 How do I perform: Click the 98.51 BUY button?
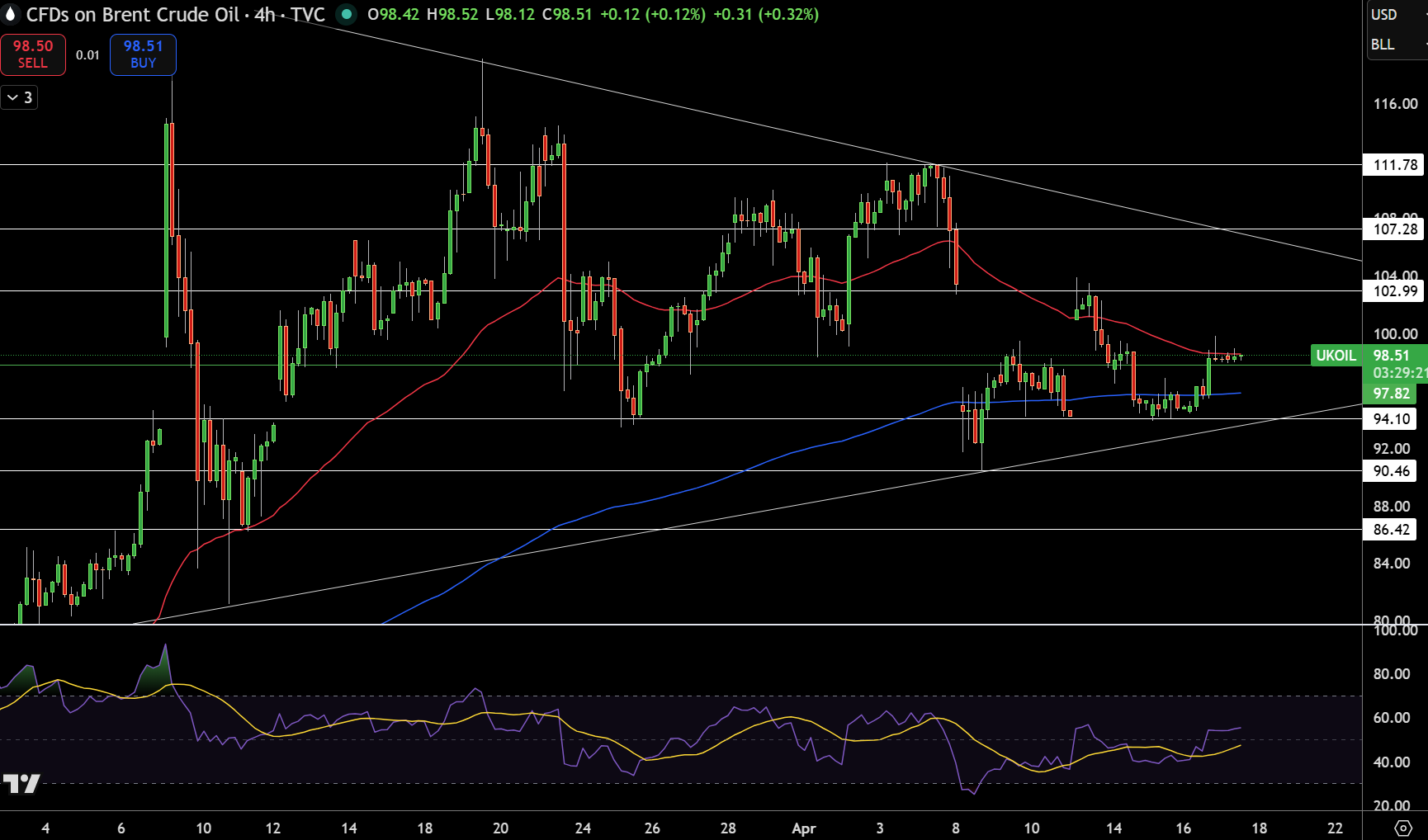coord(143,54)
